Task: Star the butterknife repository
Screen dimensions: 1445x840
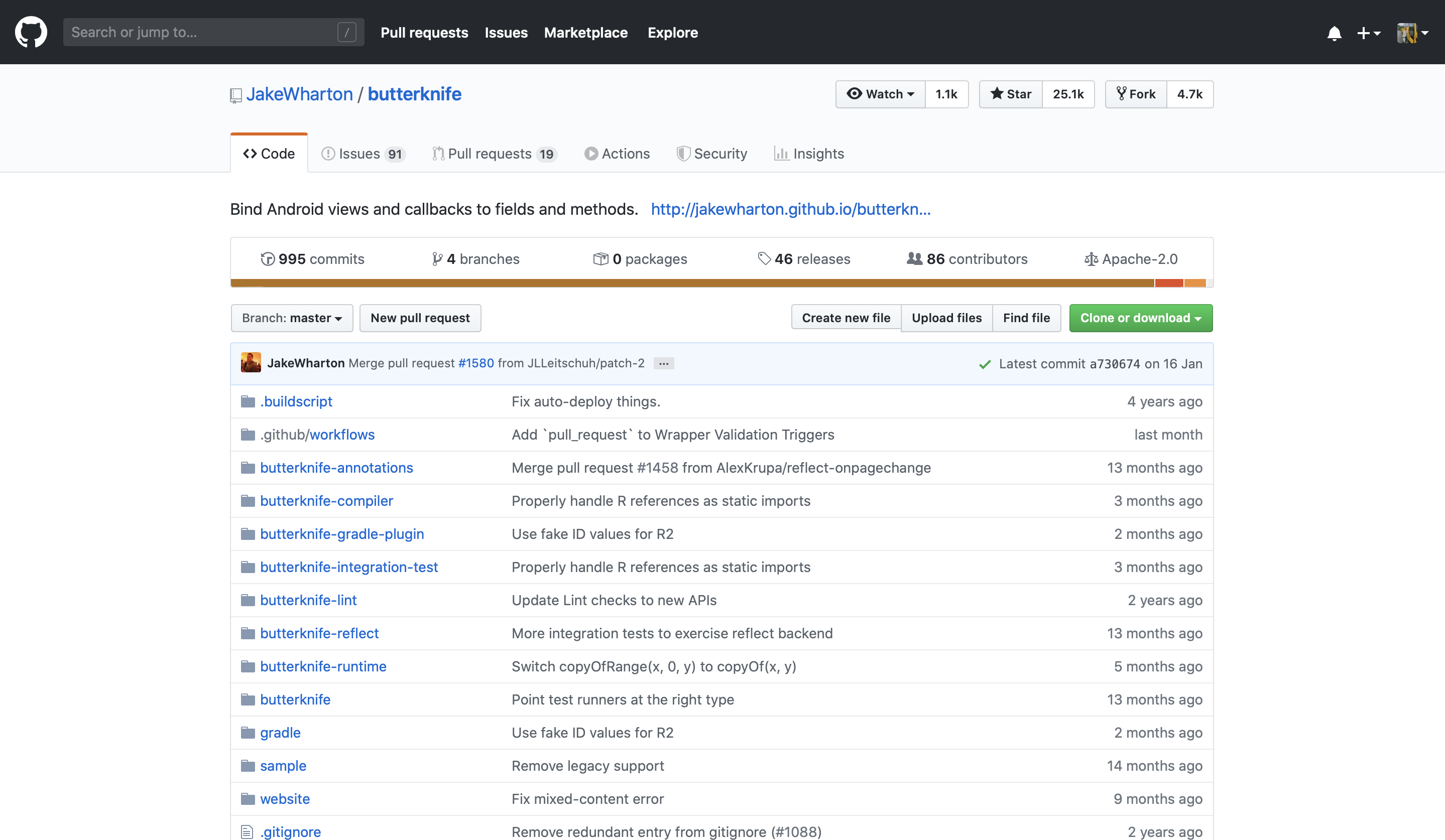Action: [1011, 94]
